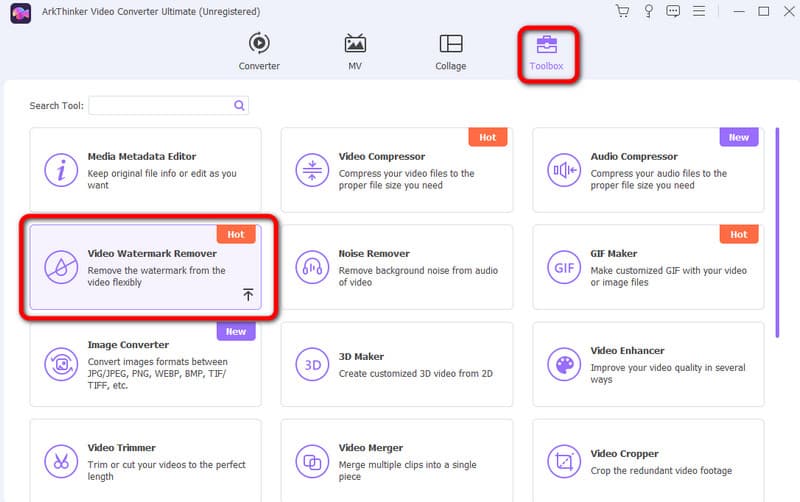
Task: Click the Video Watermark Remover droplet icon
Action: tap(61, 267)
